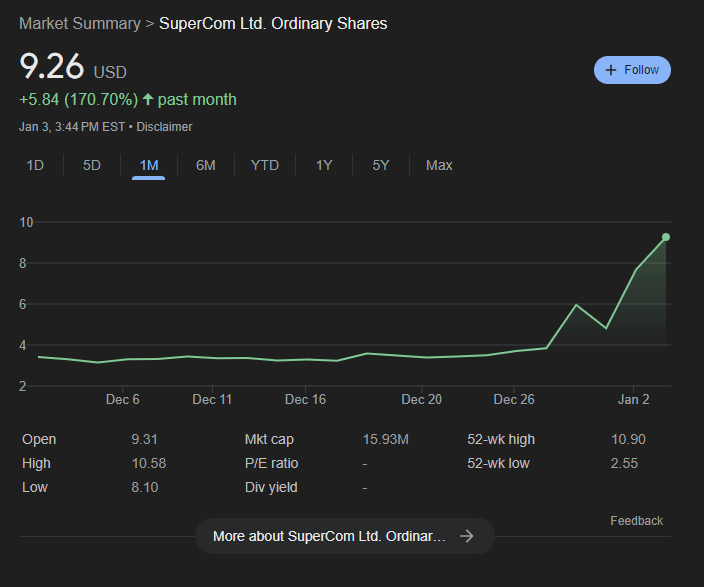Click the Feedback link
The image size is (704, 587).
636,521
